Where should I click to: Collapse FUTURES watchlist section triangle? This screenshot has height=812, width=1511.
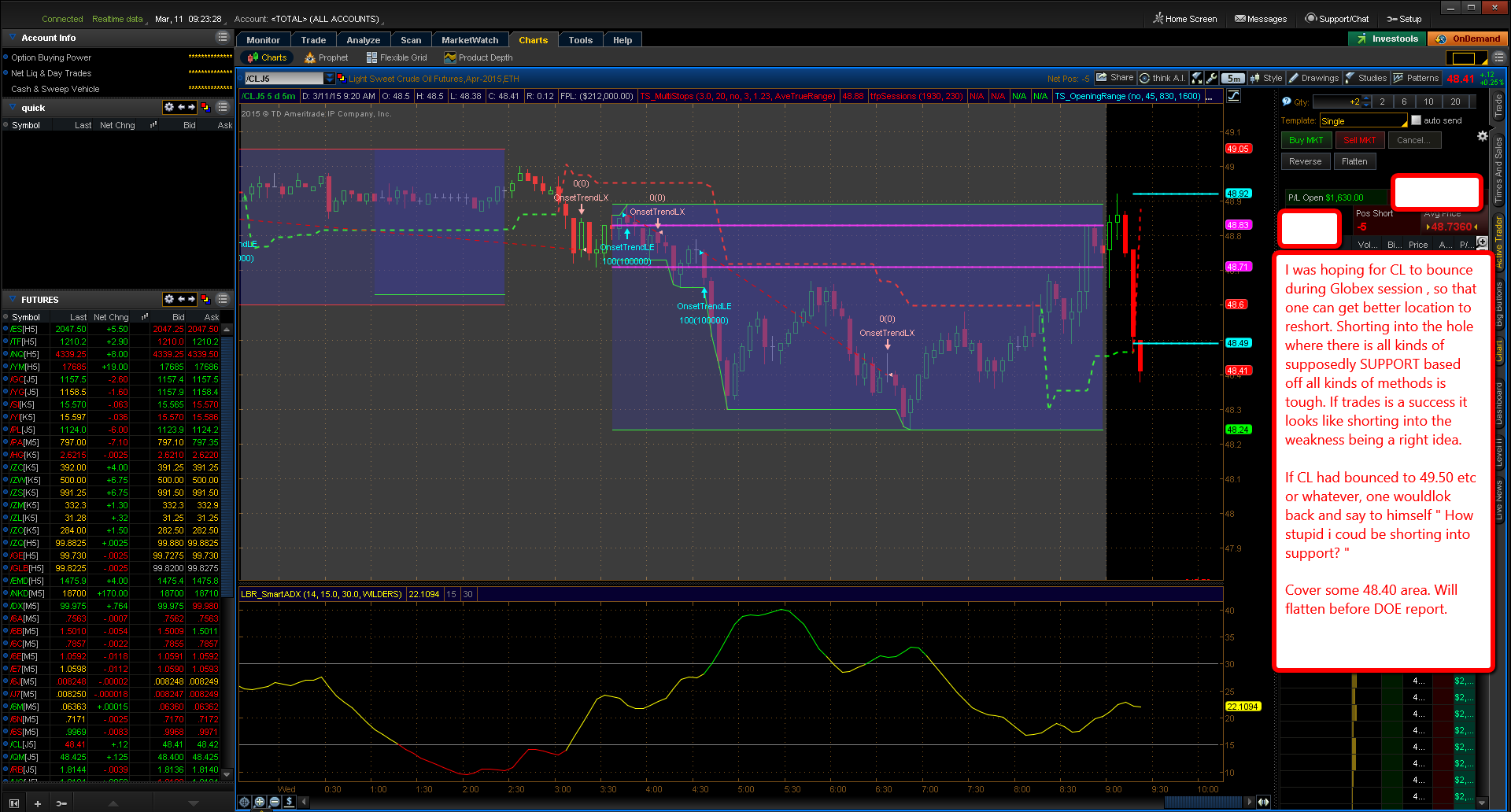tap(13, 299)
